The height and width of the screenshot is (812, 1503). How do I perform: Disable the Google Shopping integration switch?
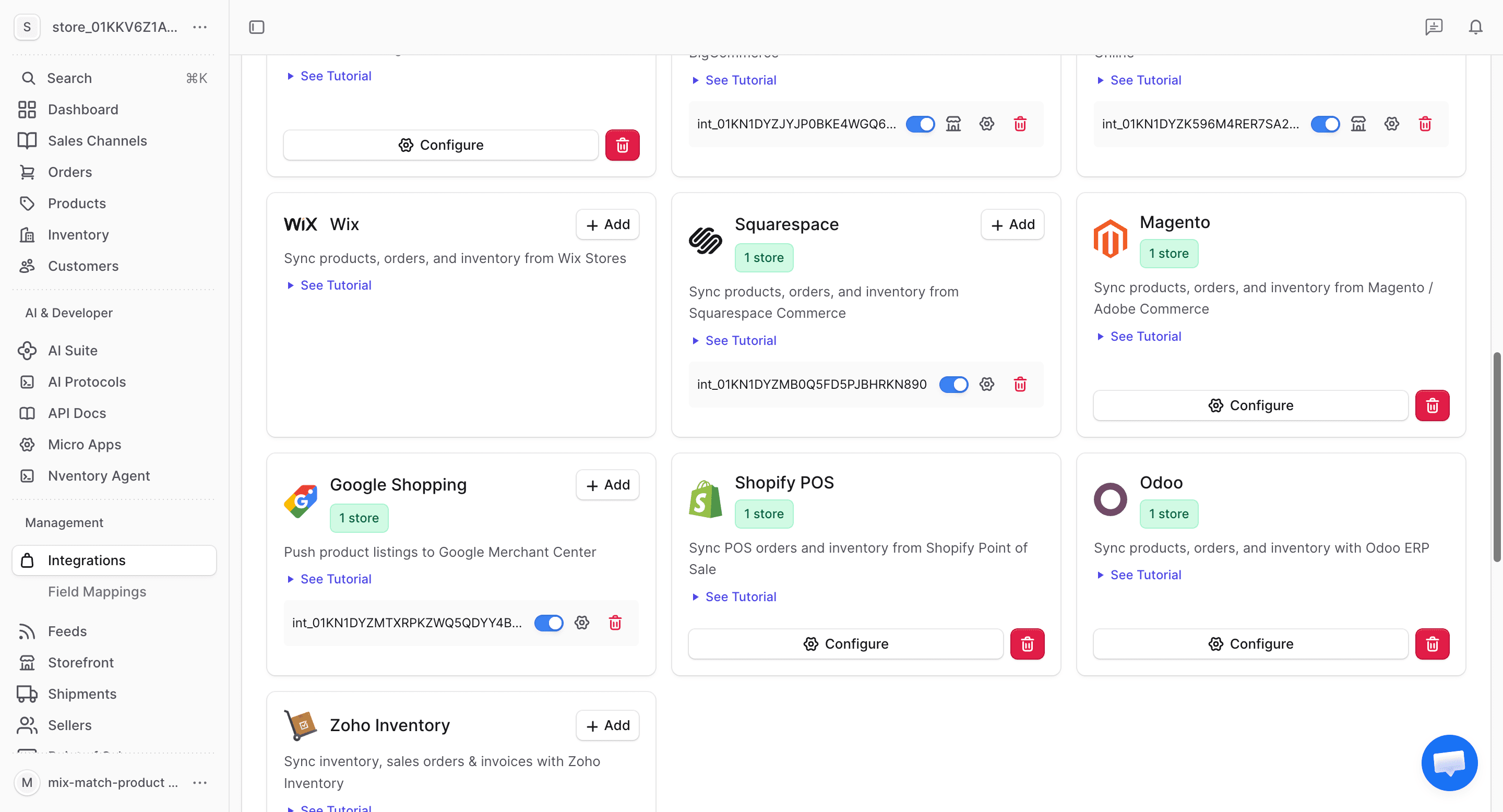(548, 623)
